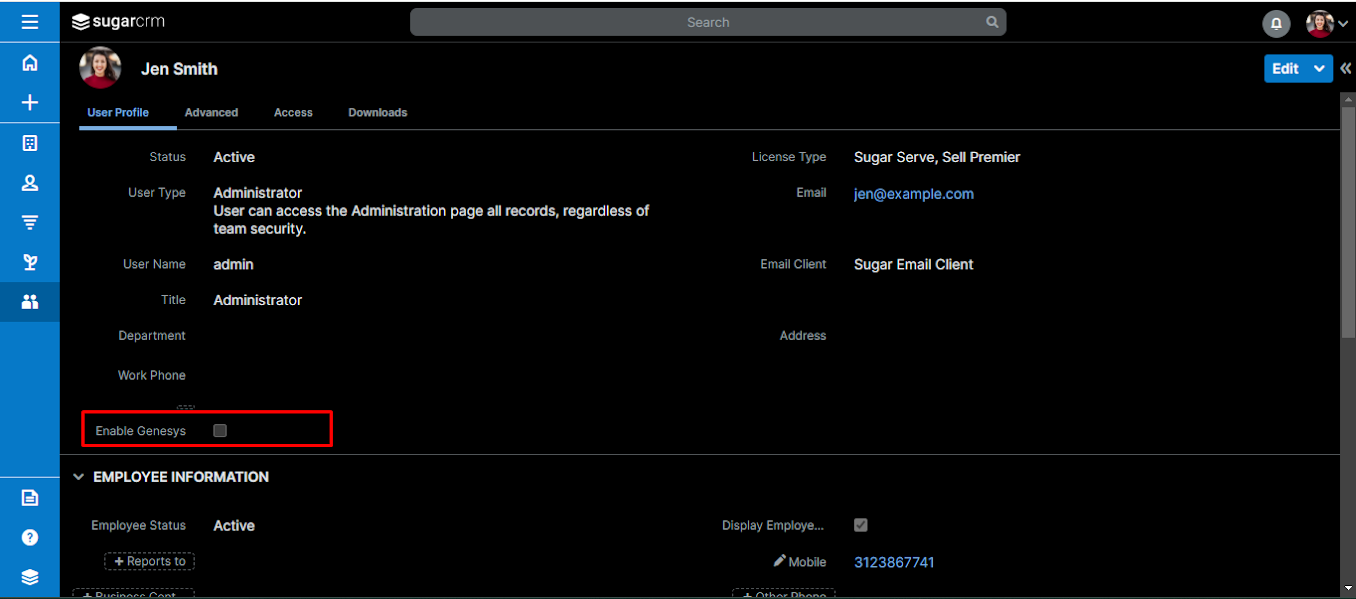The image size is (1356, 599).
Task: Open the Help question mark icon
Action: coord(30,537)
